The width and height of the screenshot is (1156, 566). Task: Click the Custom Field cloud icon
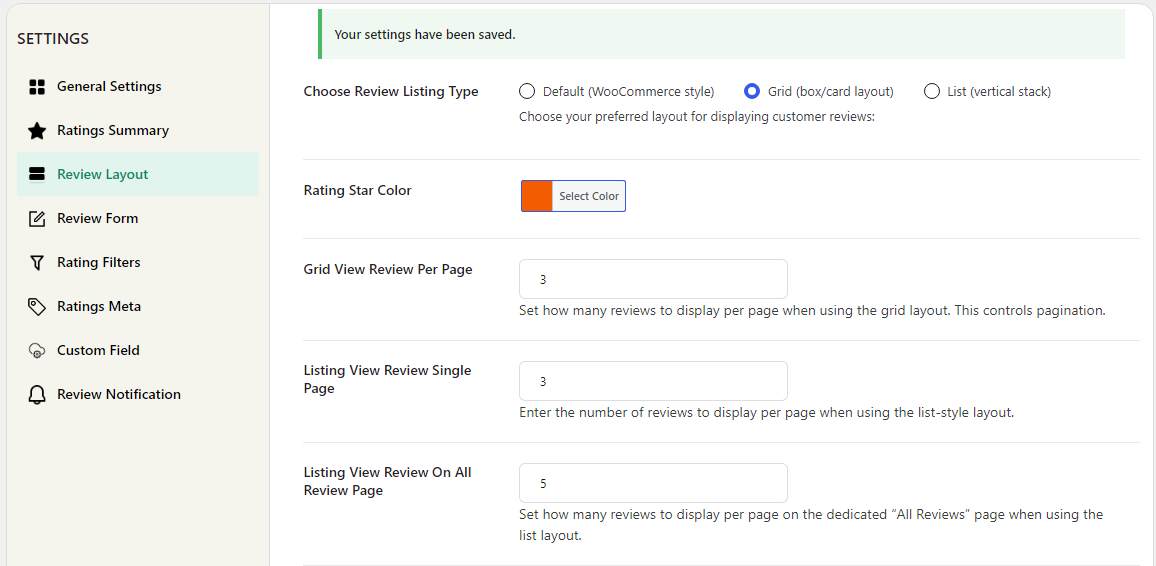(x=37, y=351)
